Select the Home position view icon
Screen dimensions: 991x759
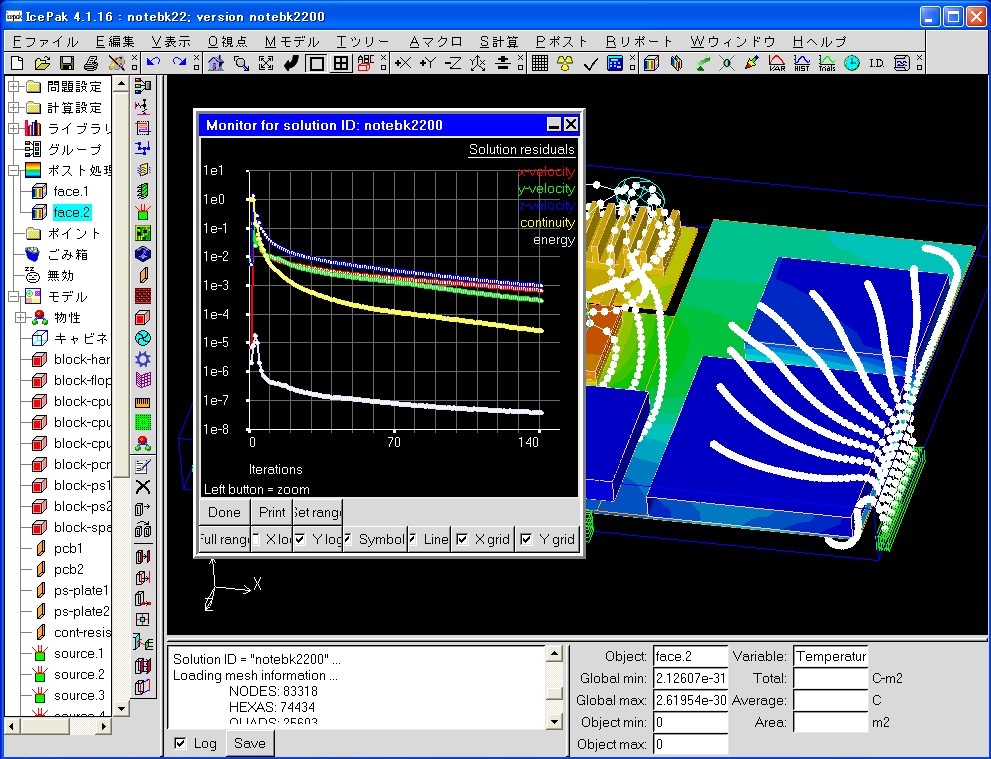(216, 63)
